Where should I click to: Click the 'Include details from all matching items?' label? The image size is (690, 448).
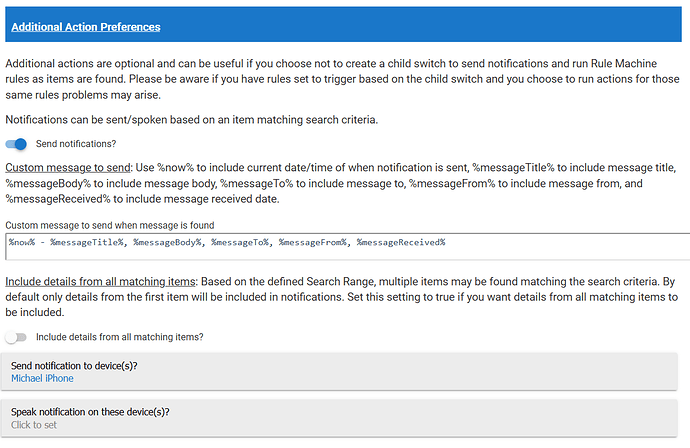119,337
